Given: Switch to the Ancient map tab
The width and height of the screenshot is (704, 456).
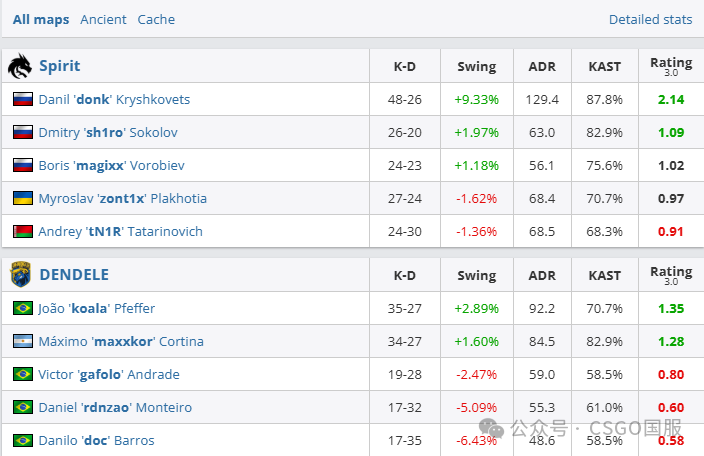Looking at the screenshot, I should (103, 19).
